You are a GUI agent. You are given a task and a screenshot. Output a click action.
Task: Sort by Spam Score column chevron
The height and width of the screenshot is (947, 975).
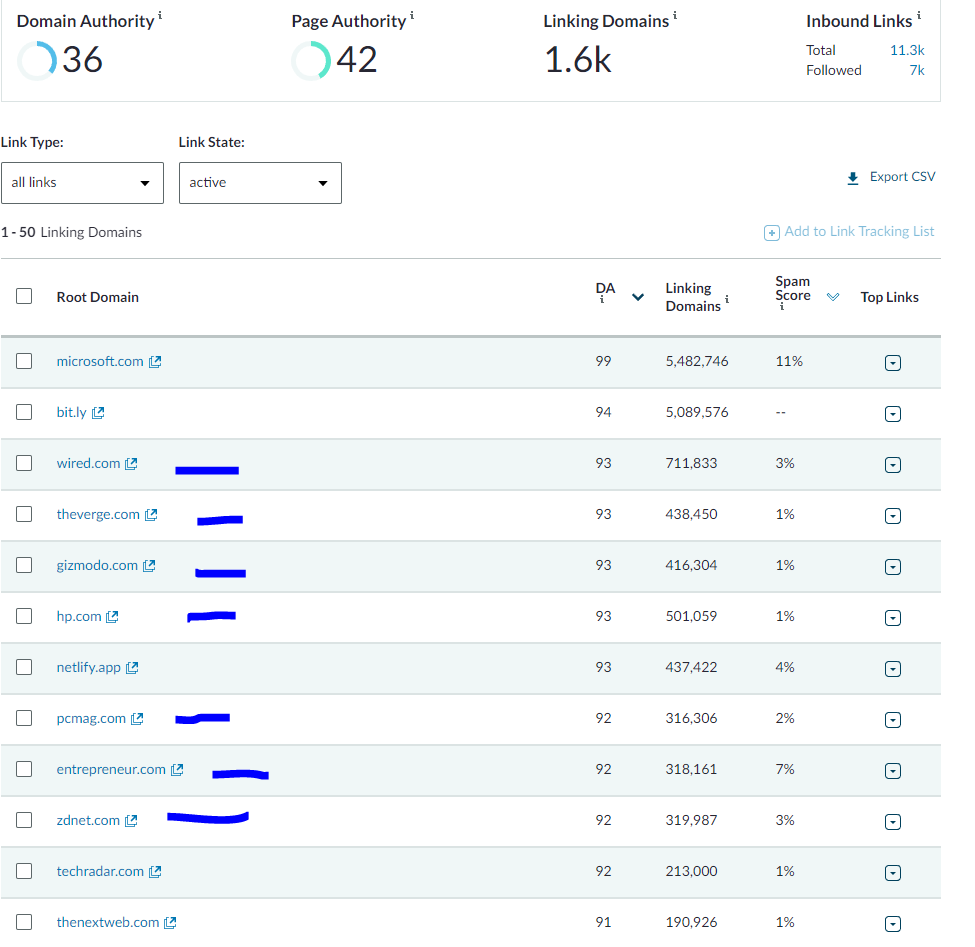(x=834, y=297)
